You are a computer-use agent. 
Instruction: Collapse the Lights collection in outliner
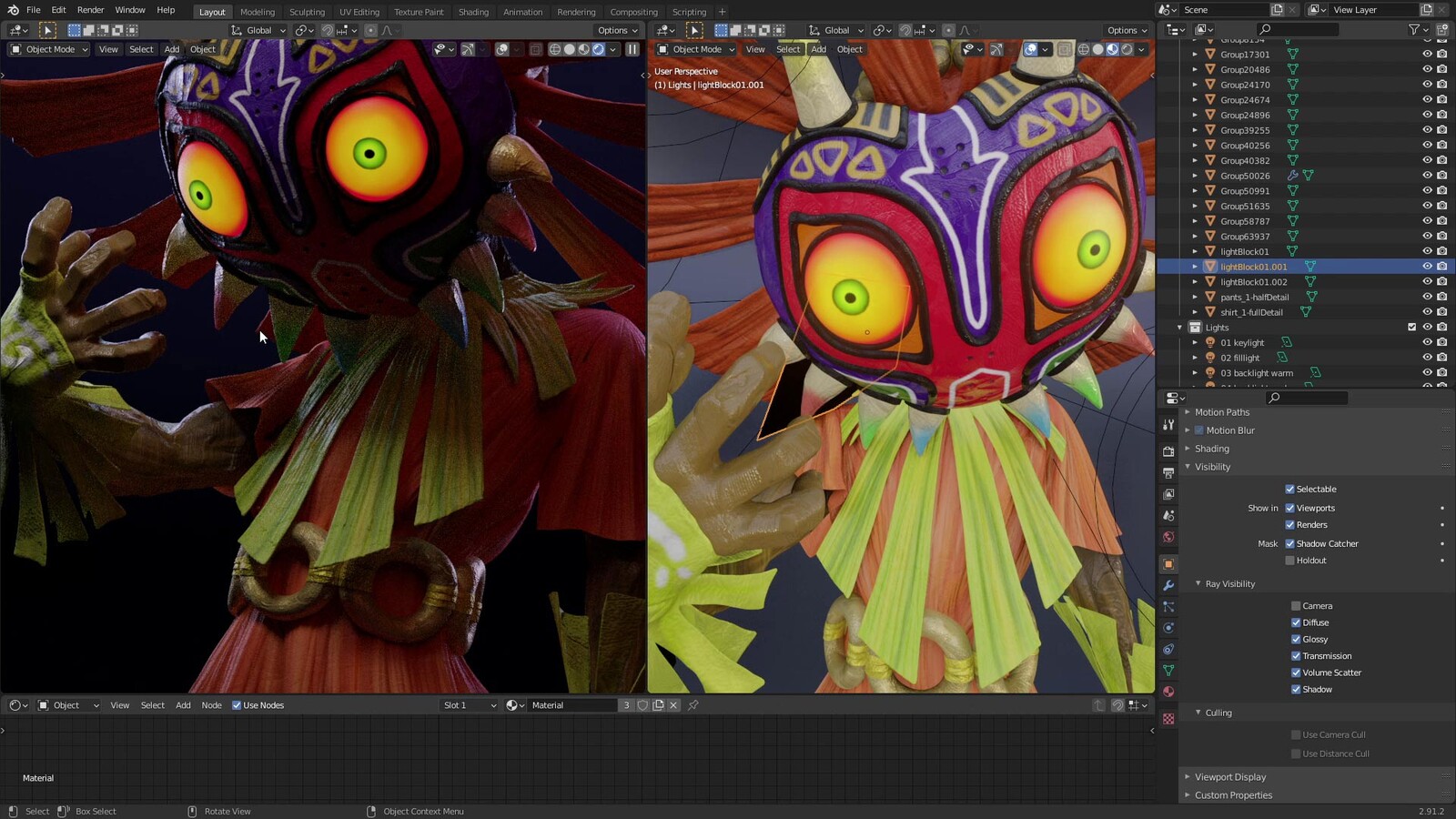1179,328
